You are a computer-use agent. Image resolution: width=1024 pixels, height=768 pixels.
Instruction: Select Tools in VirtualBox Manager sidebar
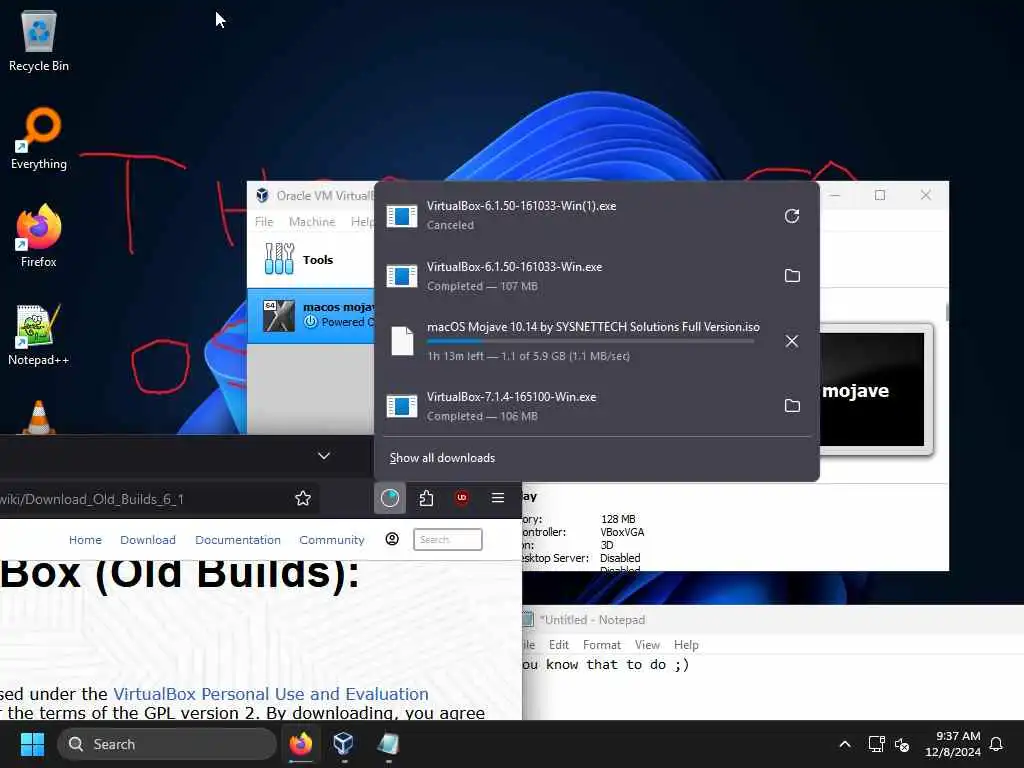[x=311, y=259]
